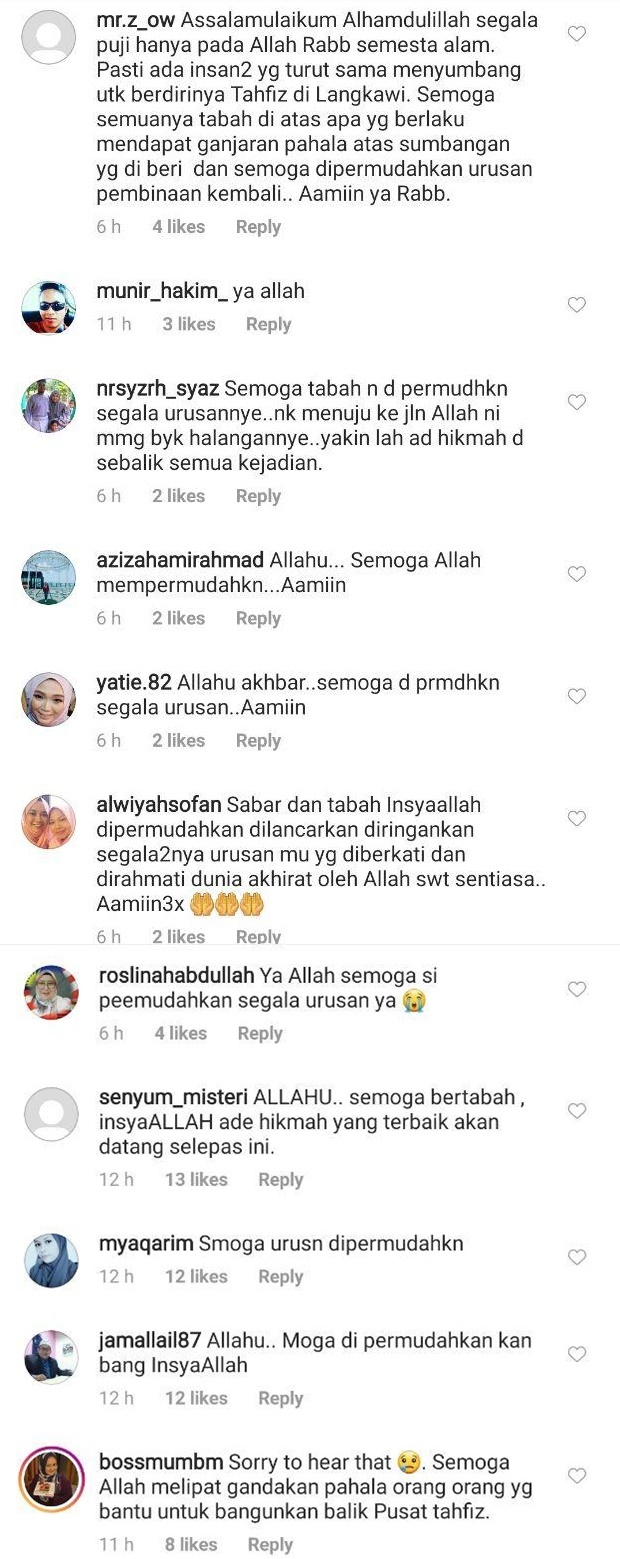Like yatie.82's comment
Image resolution: width=620 pixels, height=1559 pixels.
(x=577, y=696)
